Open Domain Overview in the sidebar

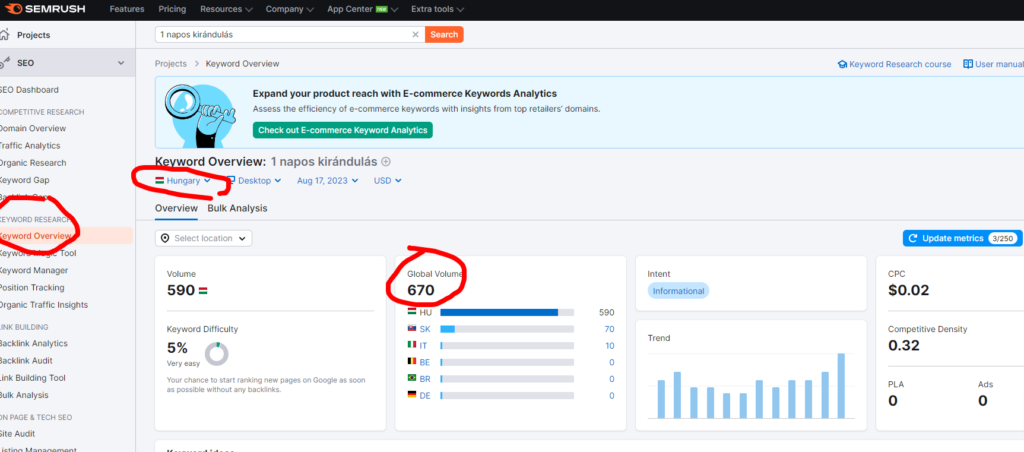coord(33,128)
